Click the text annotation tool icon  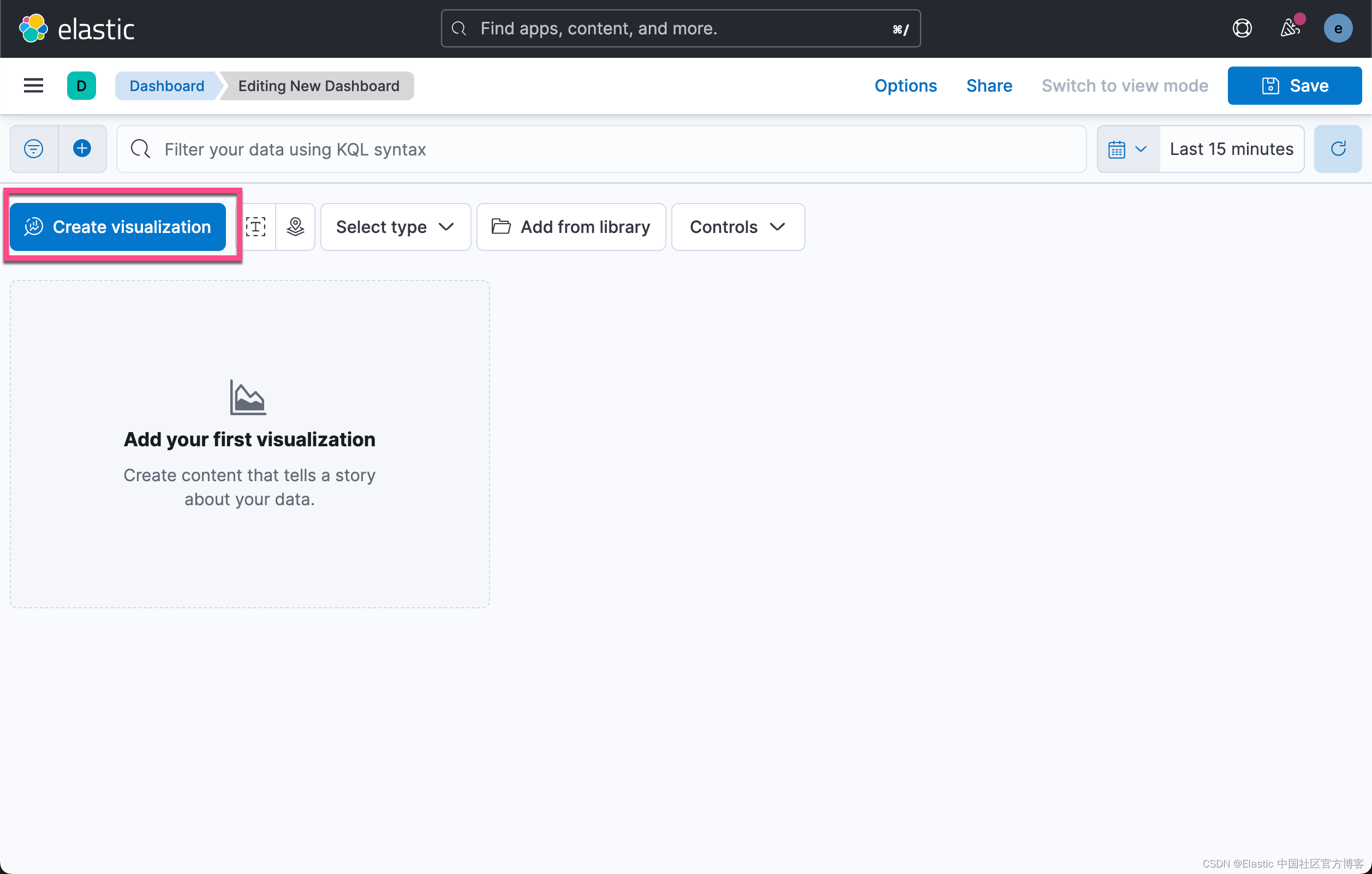(256, 226)
